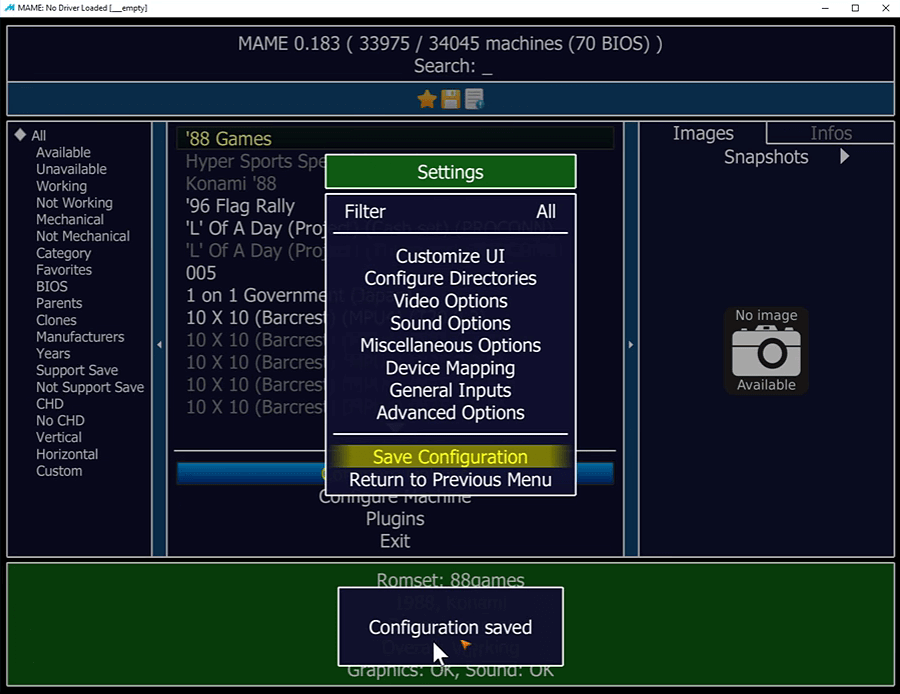
Task: Select the All filter with diamond marker
Action: pos(30,135)
